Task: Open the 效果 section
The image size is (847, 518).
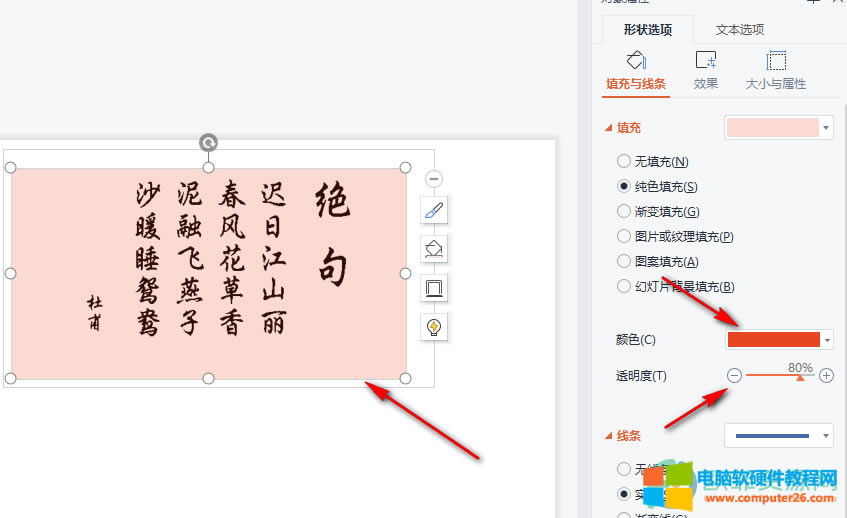Action: click(x=705, y=71)
